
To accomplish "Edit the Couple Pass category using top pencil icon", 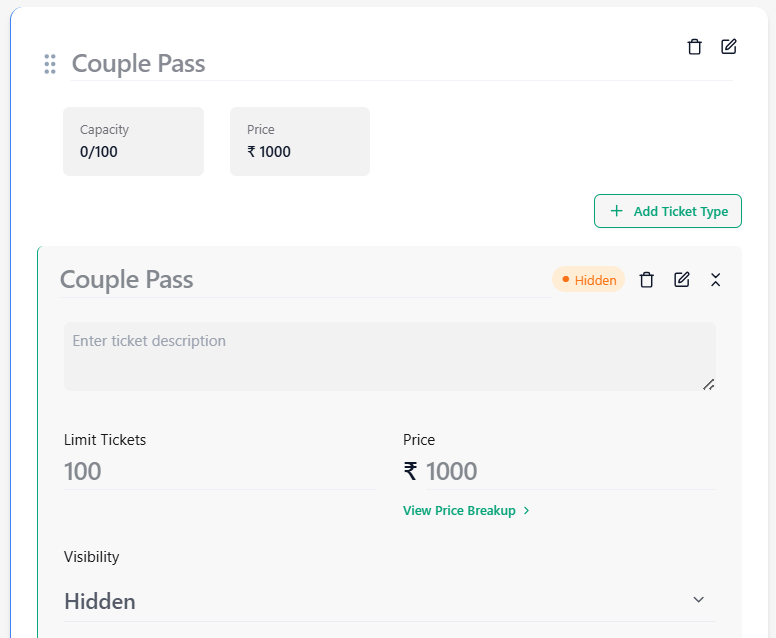I will click(x=728, y=47).
